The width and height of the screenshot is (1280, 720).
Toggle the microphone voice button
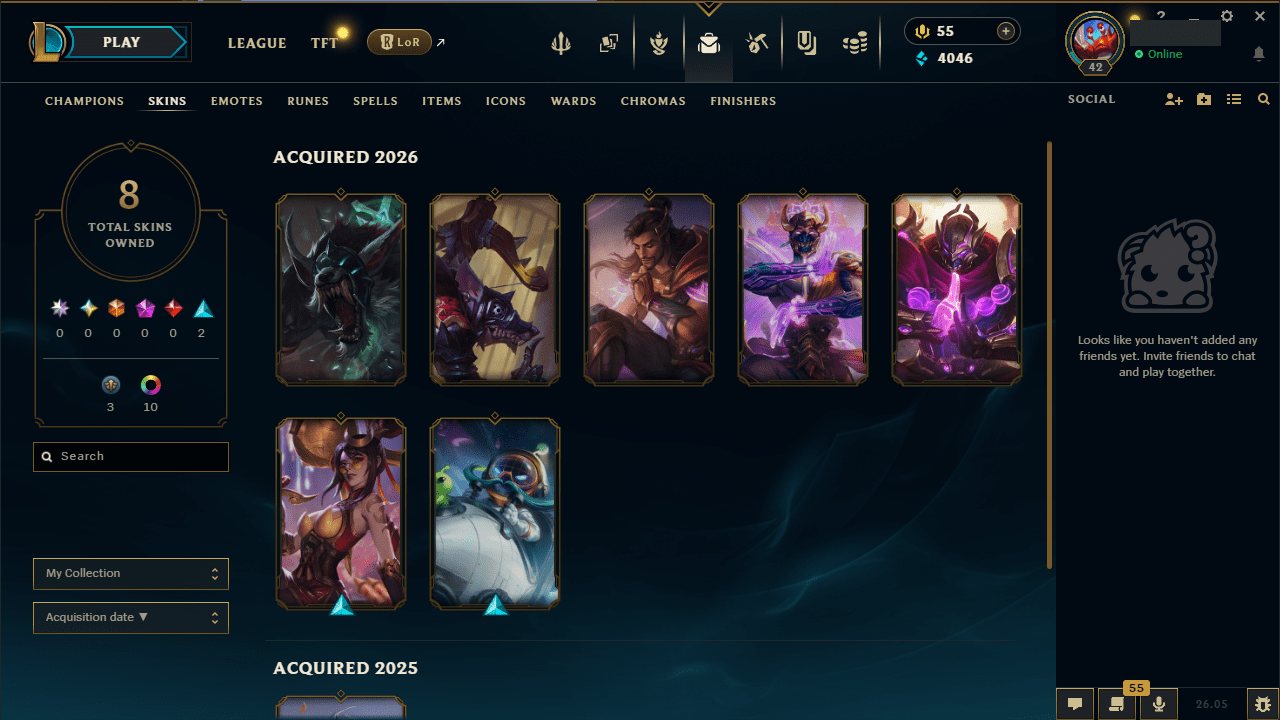coord(1159,704)
